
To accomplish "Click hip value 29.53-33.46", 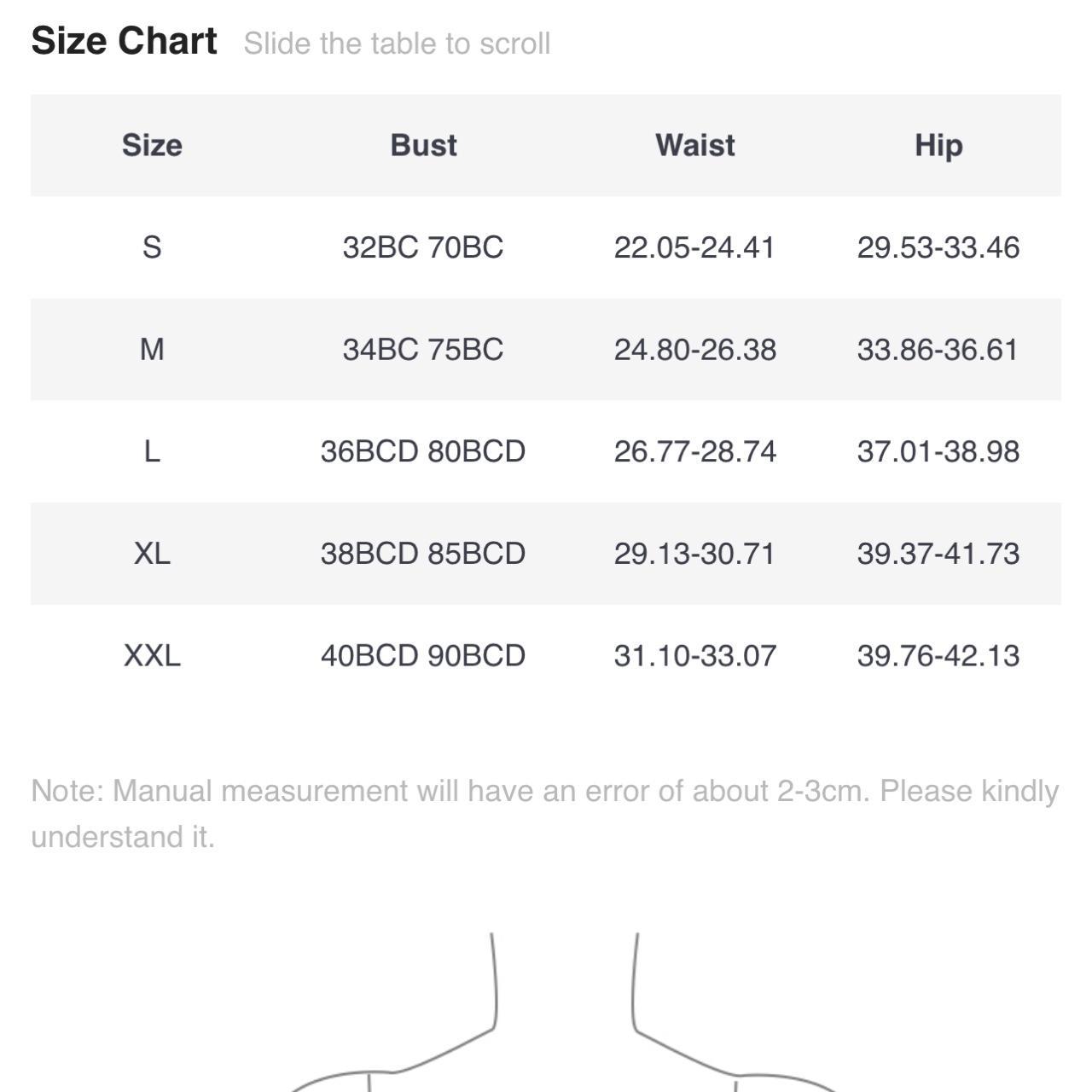I will pos(938,247).
